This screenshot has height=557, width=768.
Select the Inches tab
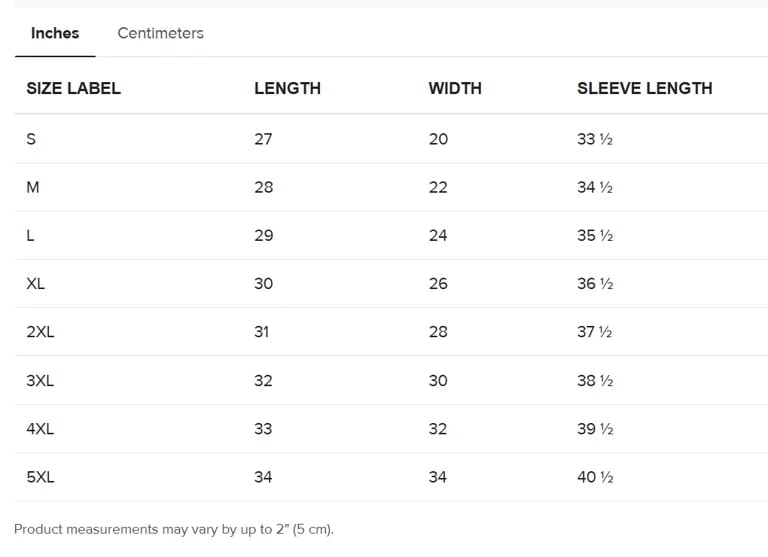[x=55, y=33]
